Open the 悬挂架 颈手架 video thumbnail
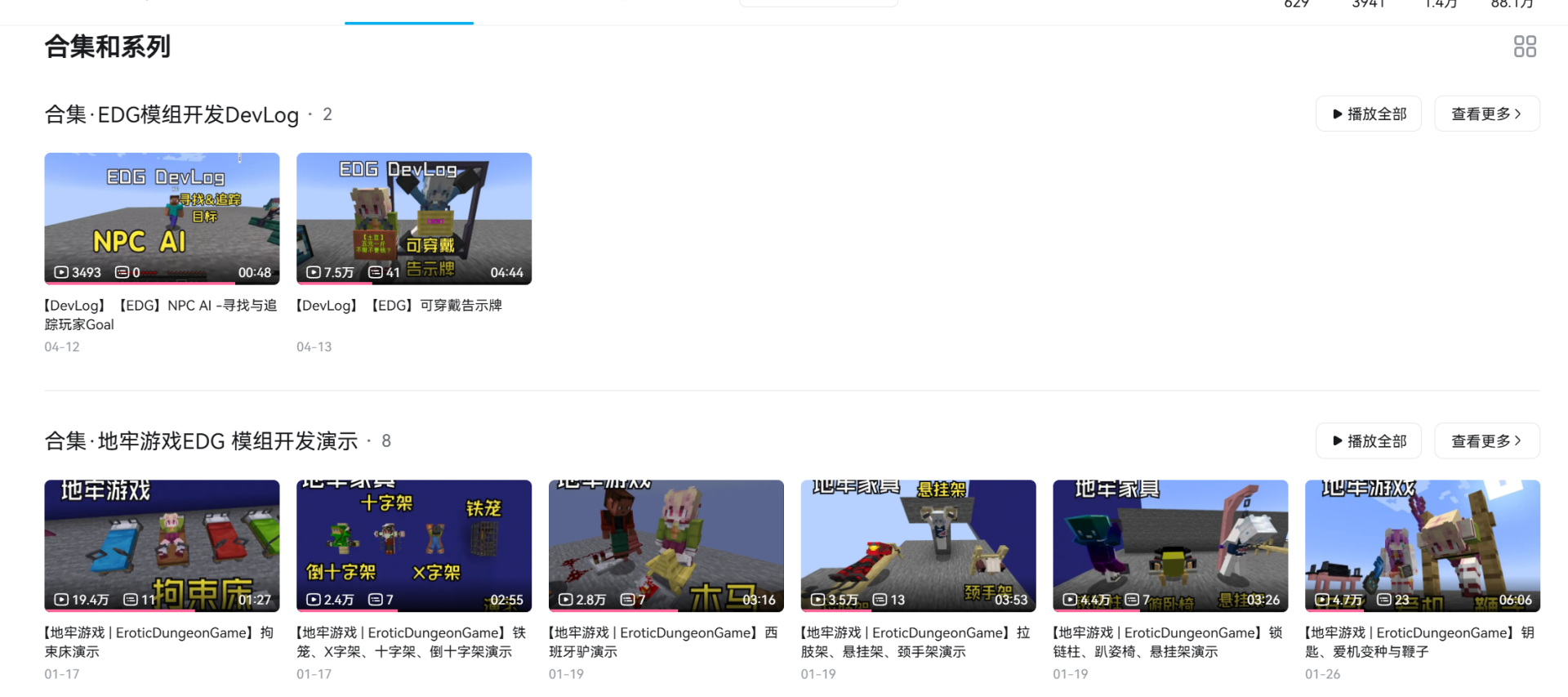Screen dimensions: 1568x697 coord(918,545)
